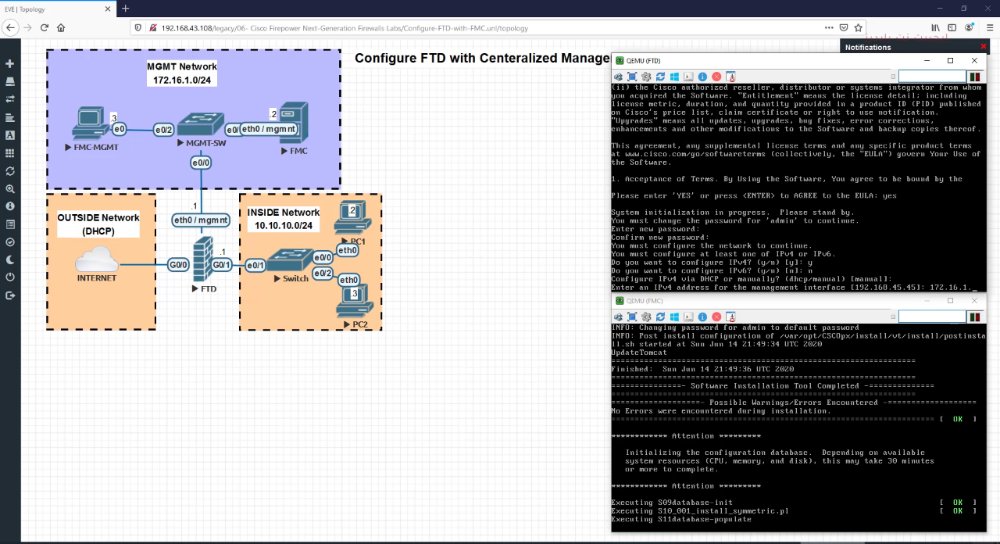Select the Switch node in INSIDE Network
Viewport: 1000px width, 544px height.
pyautogui.click(x=290, y=260)
